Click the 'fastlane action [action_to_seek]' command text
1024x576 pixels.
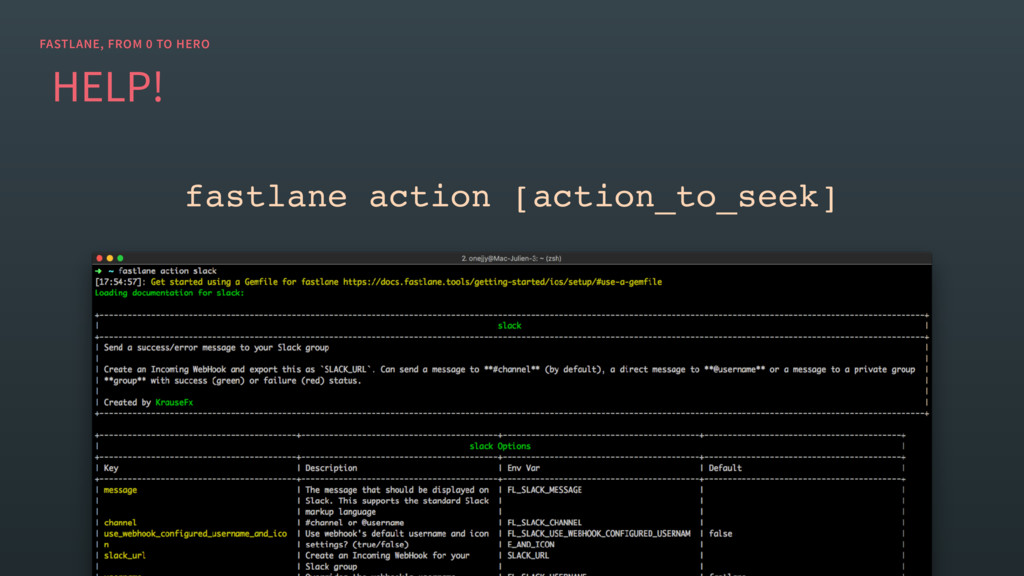pos(511,197)
